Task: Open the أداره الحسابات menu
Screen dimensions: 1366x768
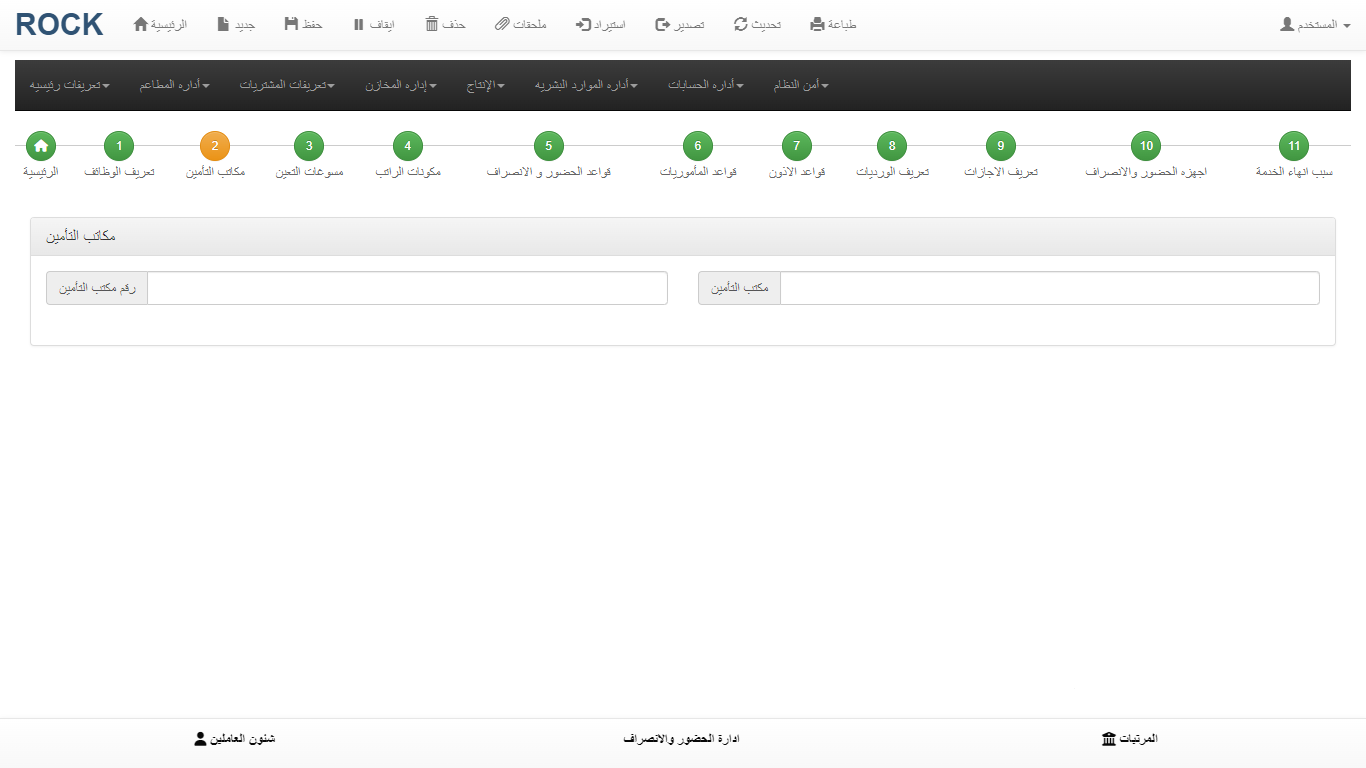Action: click(705, 86)
